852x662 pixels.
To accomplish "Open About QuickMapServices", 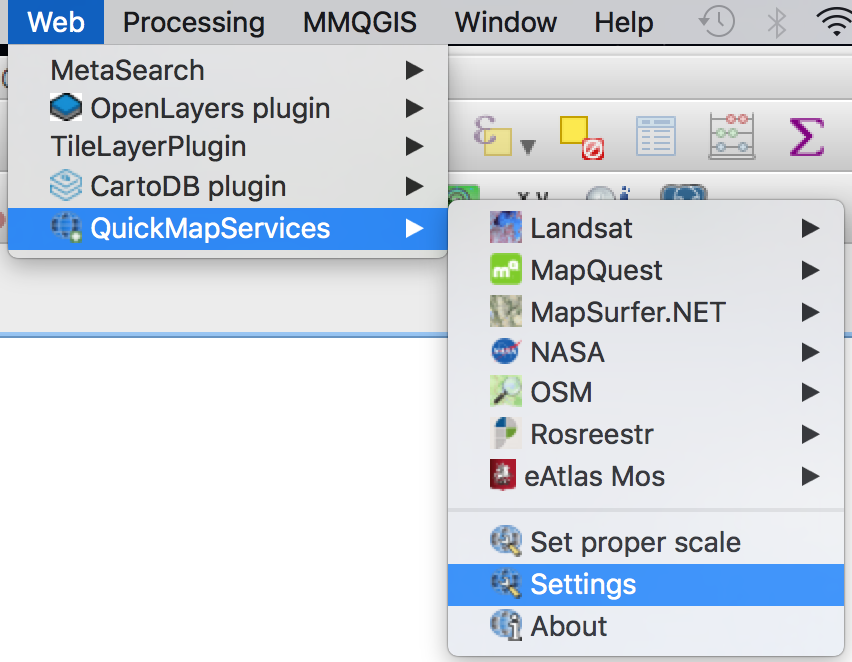I will click(x=568, y=626).
